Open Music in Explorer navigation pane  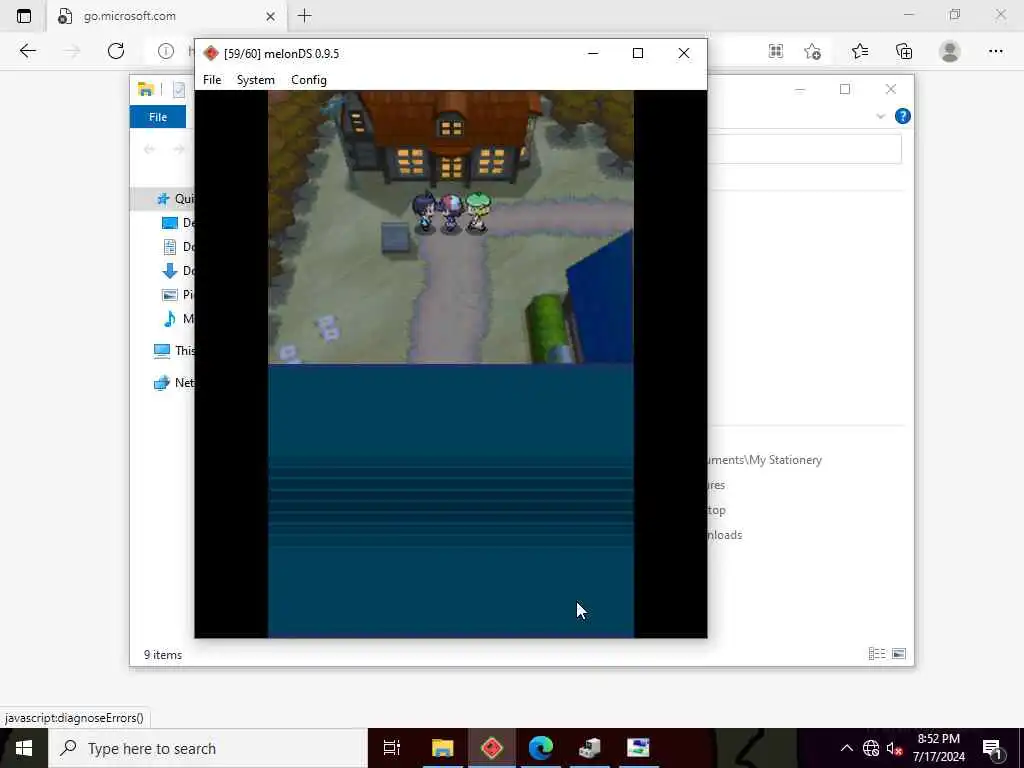point(178,319)
